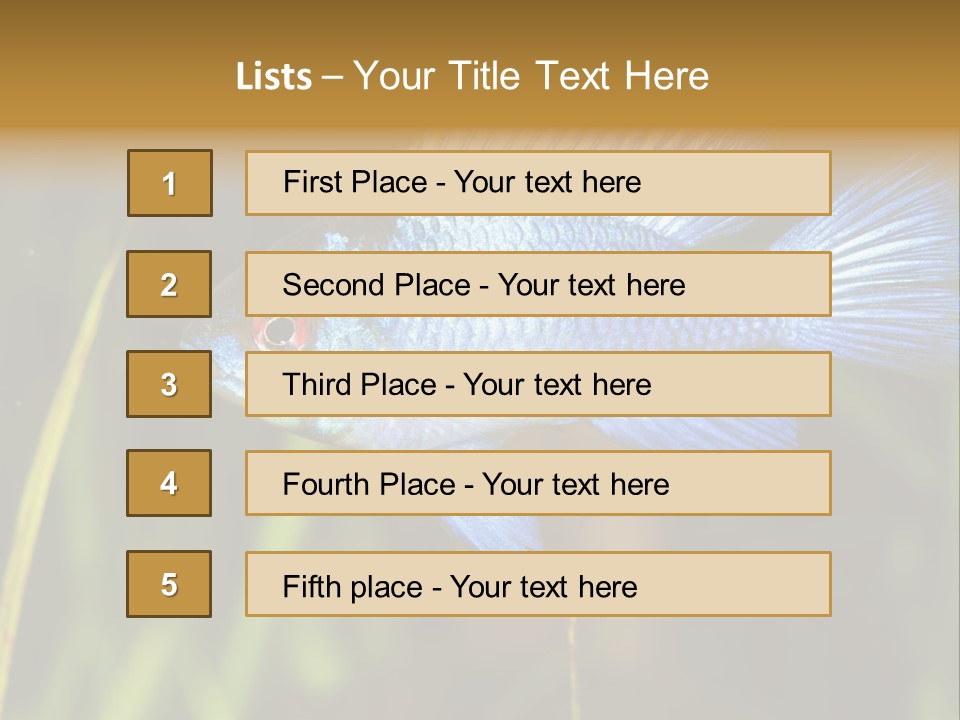Select the Third Place text bar
This screenshot has width=960, height=720.
538,384
